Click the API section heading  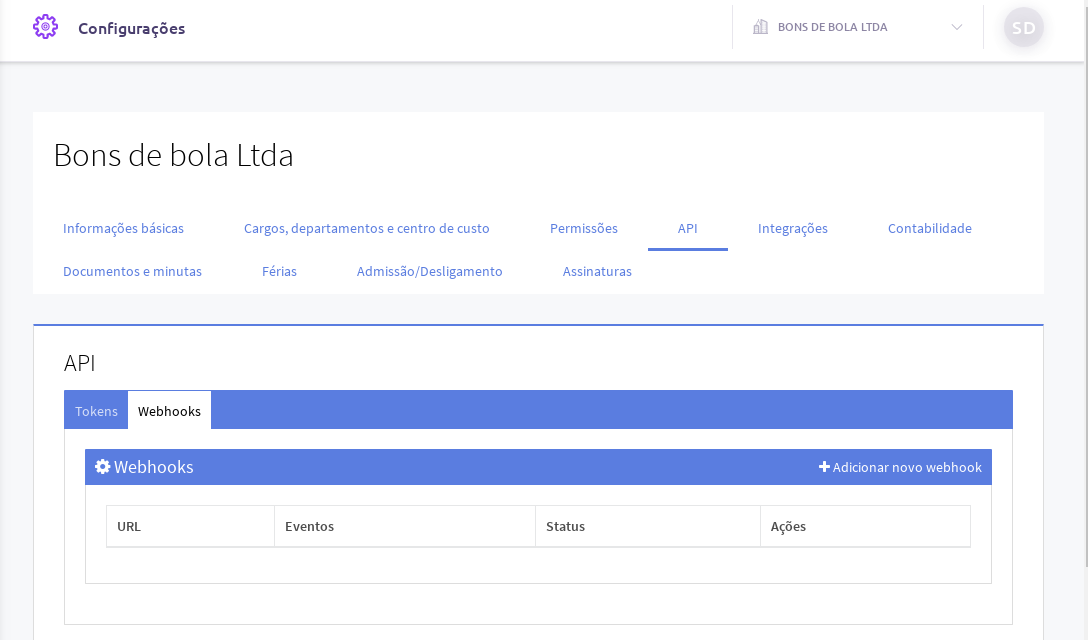pos(80,363)
